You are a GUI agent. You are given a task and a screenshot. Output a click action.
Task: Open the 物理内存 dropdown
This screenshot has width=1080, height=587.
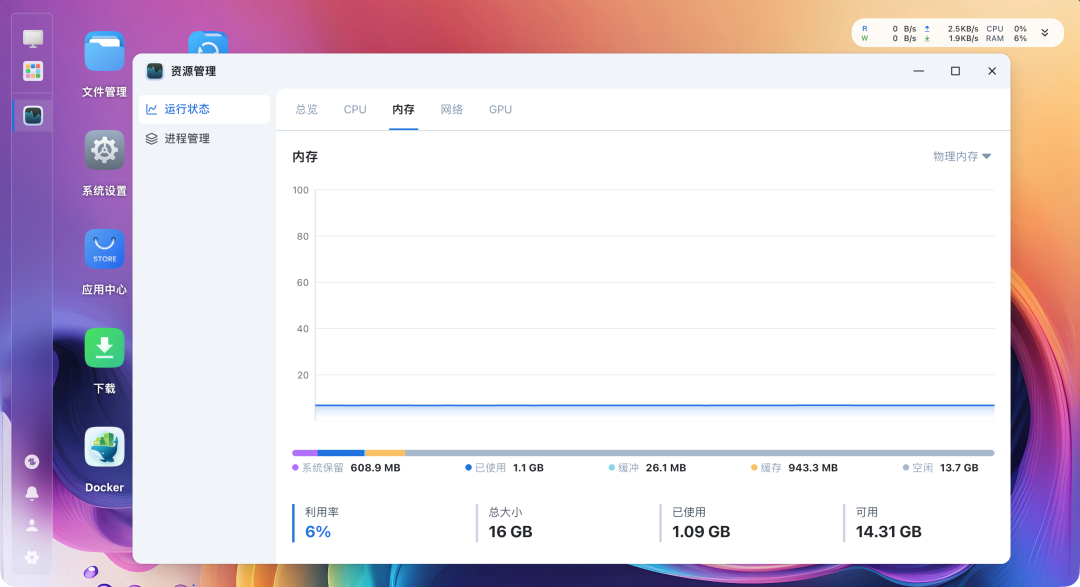[x=963, y=156]
